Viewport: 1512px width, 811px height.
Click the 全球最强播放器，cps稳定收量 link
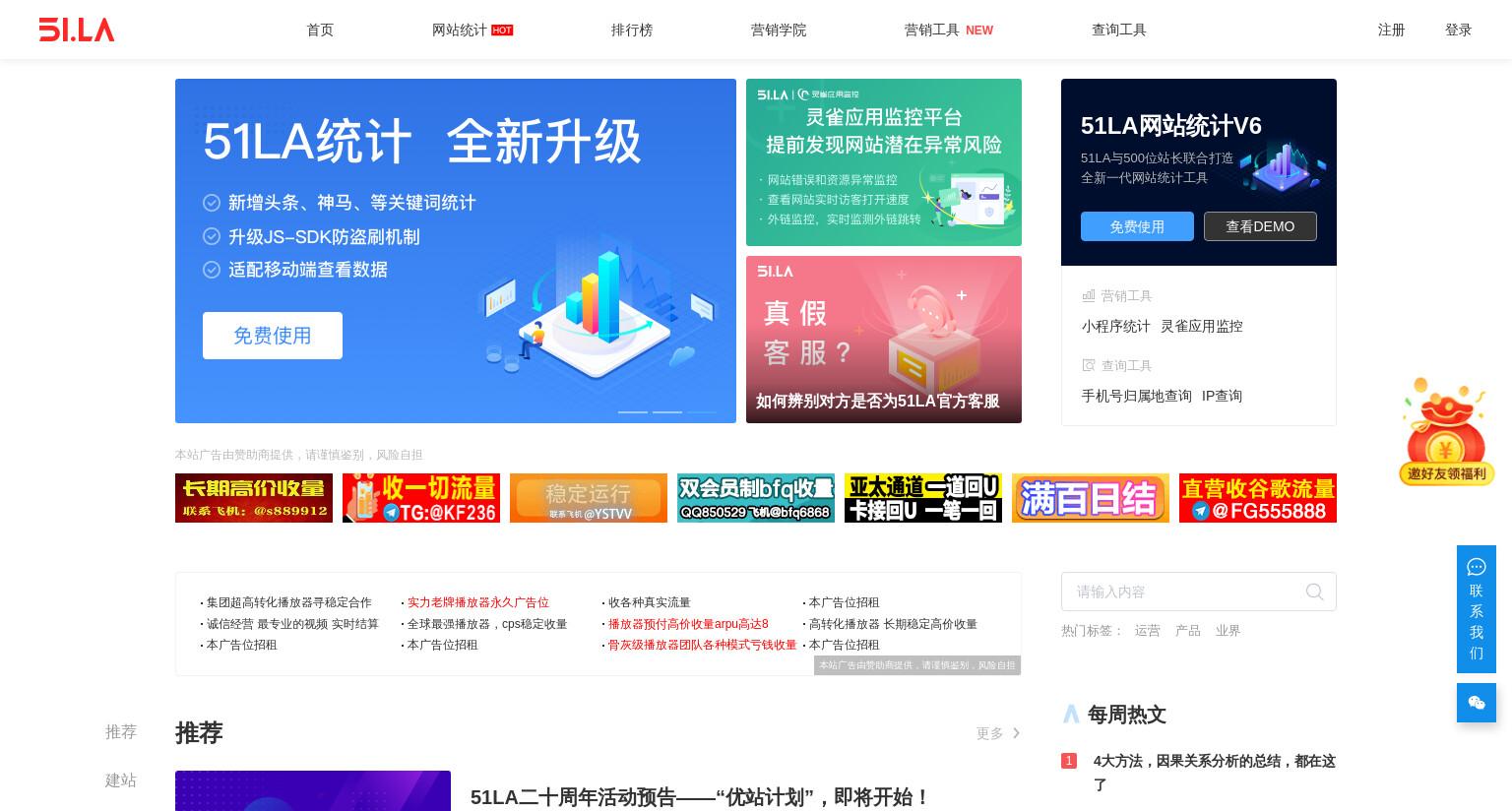(x=486, y=624)
